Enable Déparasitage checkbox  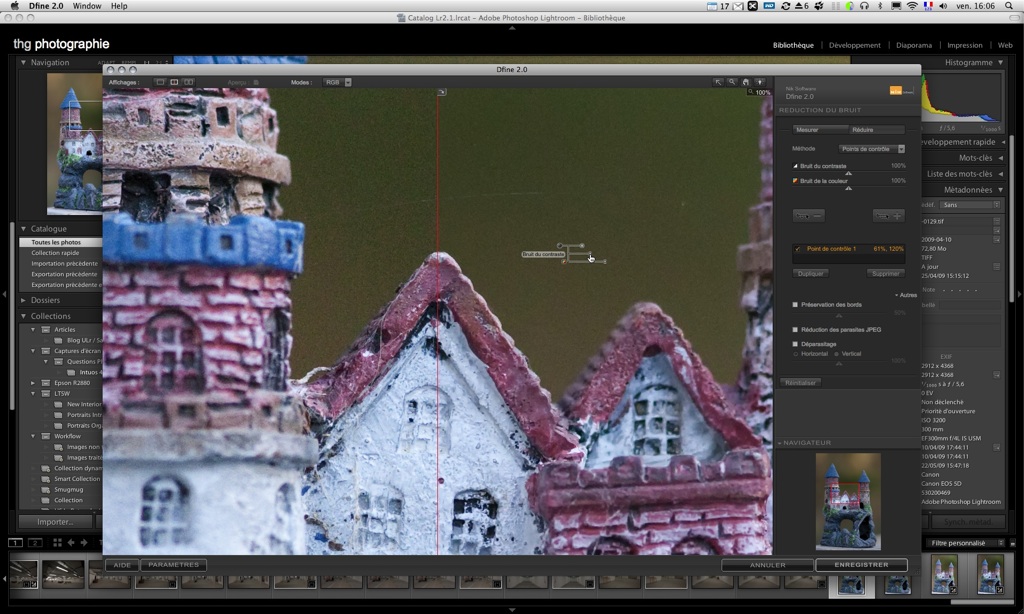(x=795, y=344)
